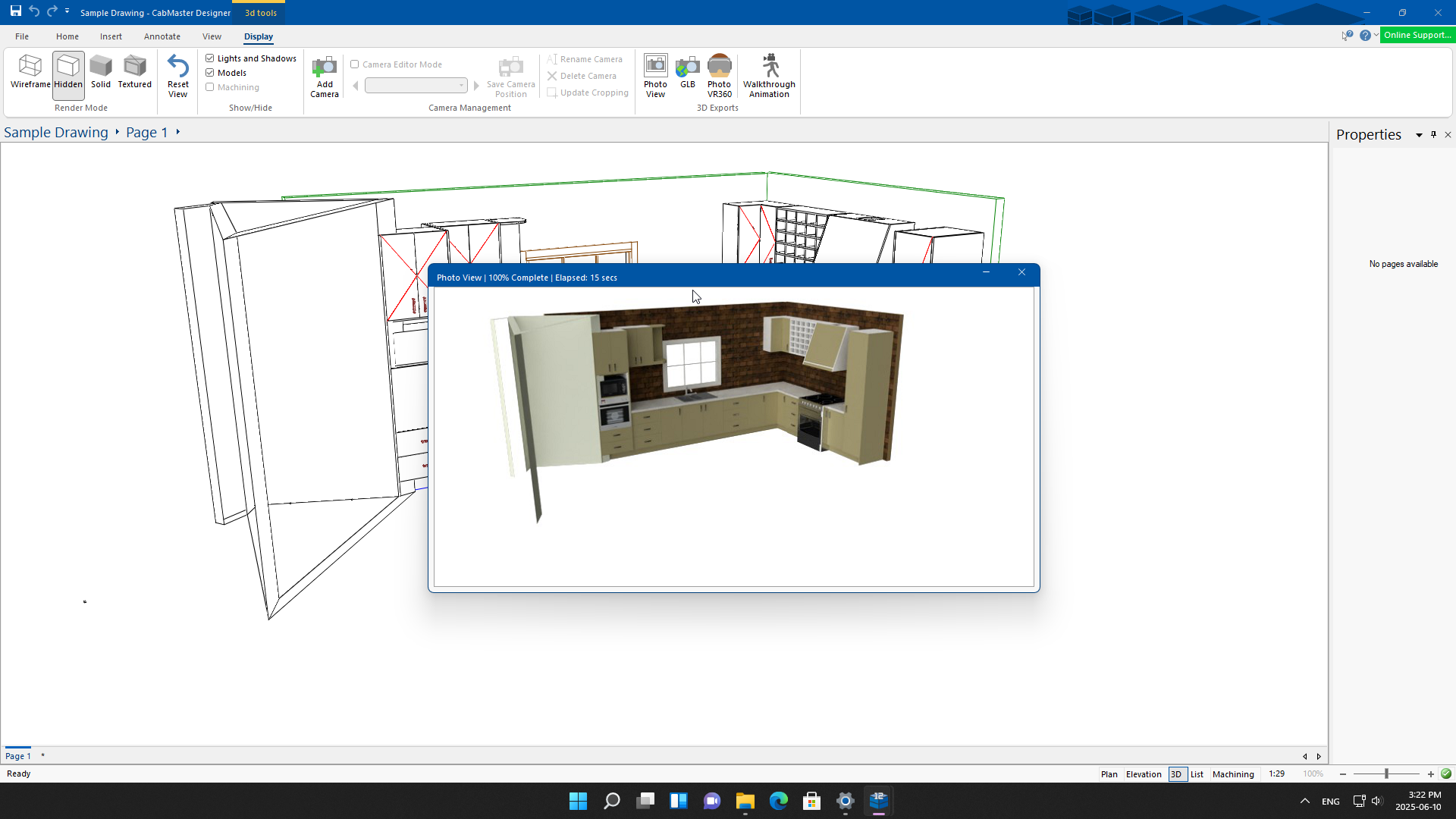Screen dimensions: 1456x819
Task: Click the Online Support button
Action: 1417,35
